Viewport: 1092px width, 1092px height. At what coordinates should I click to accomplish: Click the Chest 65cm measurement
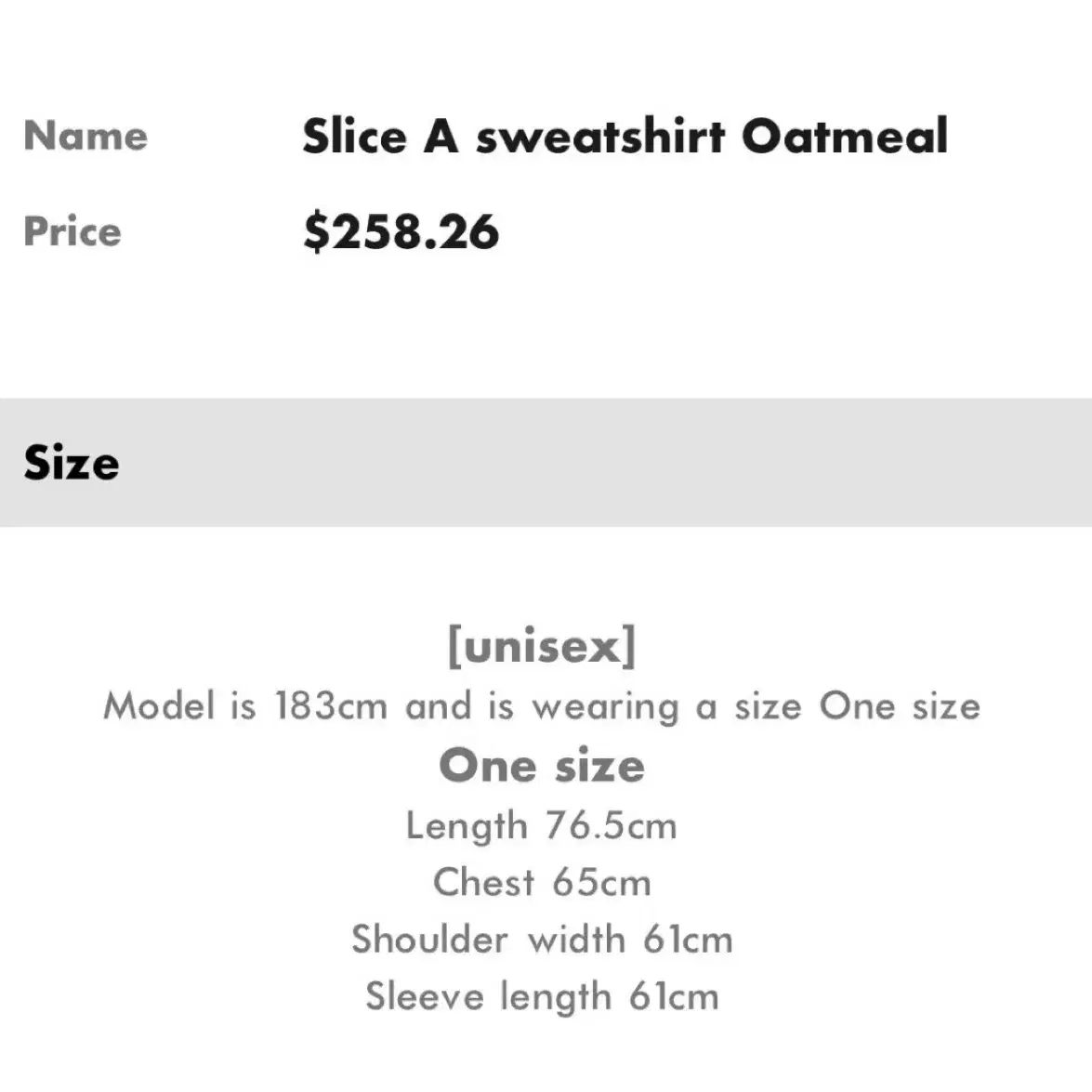(x=542, y=882)
